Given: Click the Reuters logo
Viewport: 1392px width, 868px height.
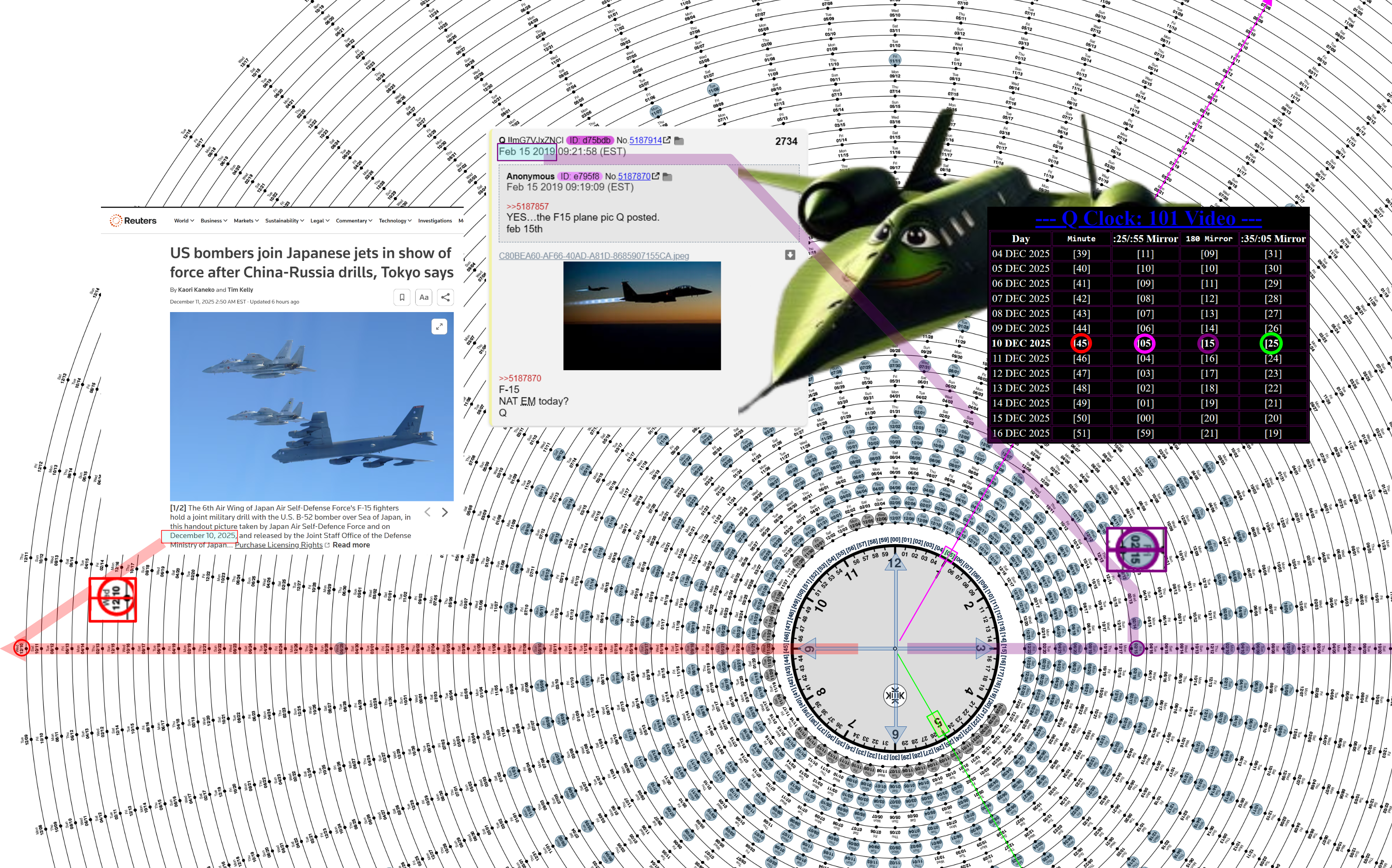Looking at the screenshot, I should tap(133, 220).
